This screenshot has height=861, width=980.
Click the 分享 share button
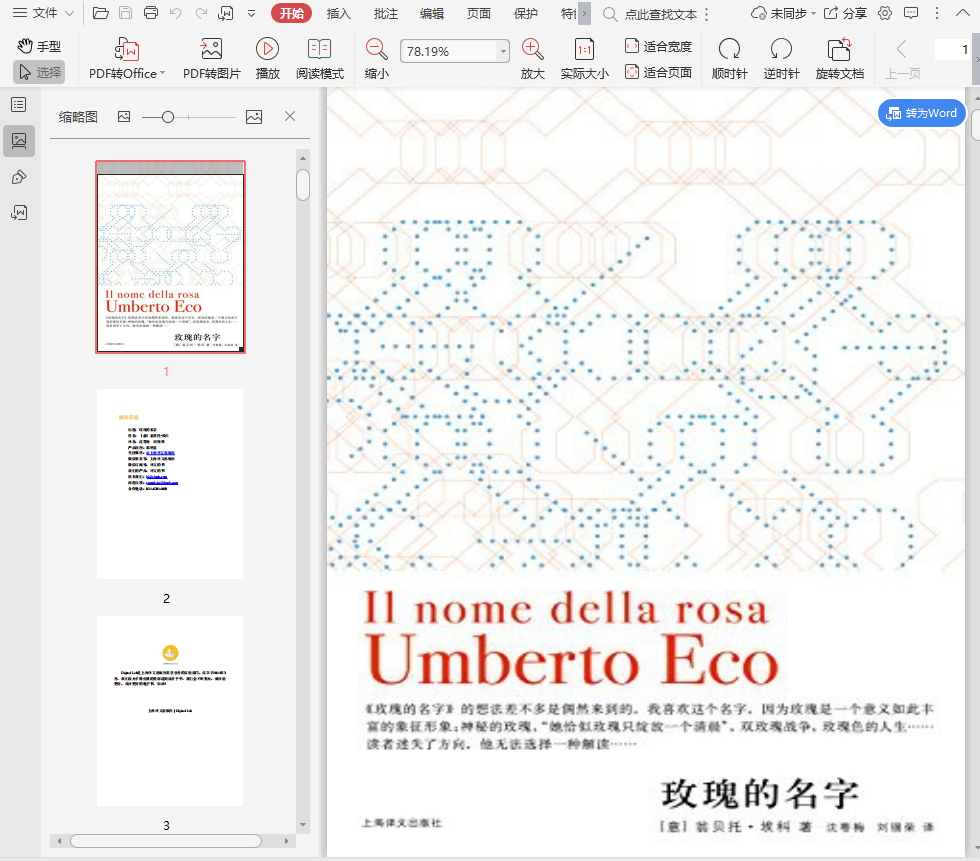(846, 13)
